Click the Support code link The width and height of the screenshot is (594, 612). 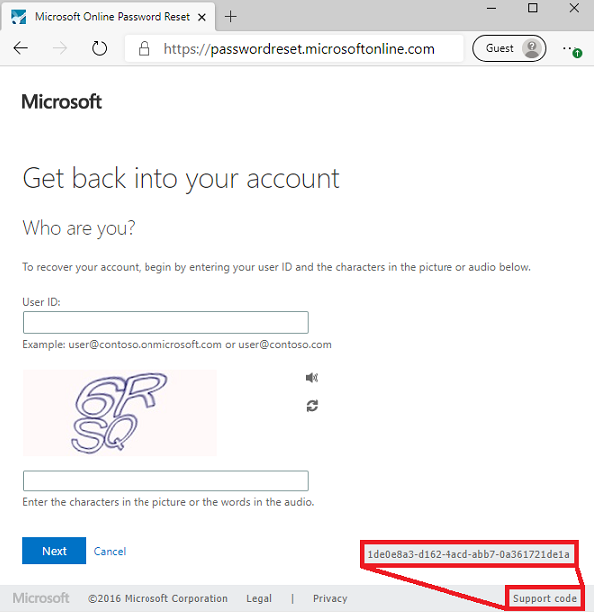544,598
